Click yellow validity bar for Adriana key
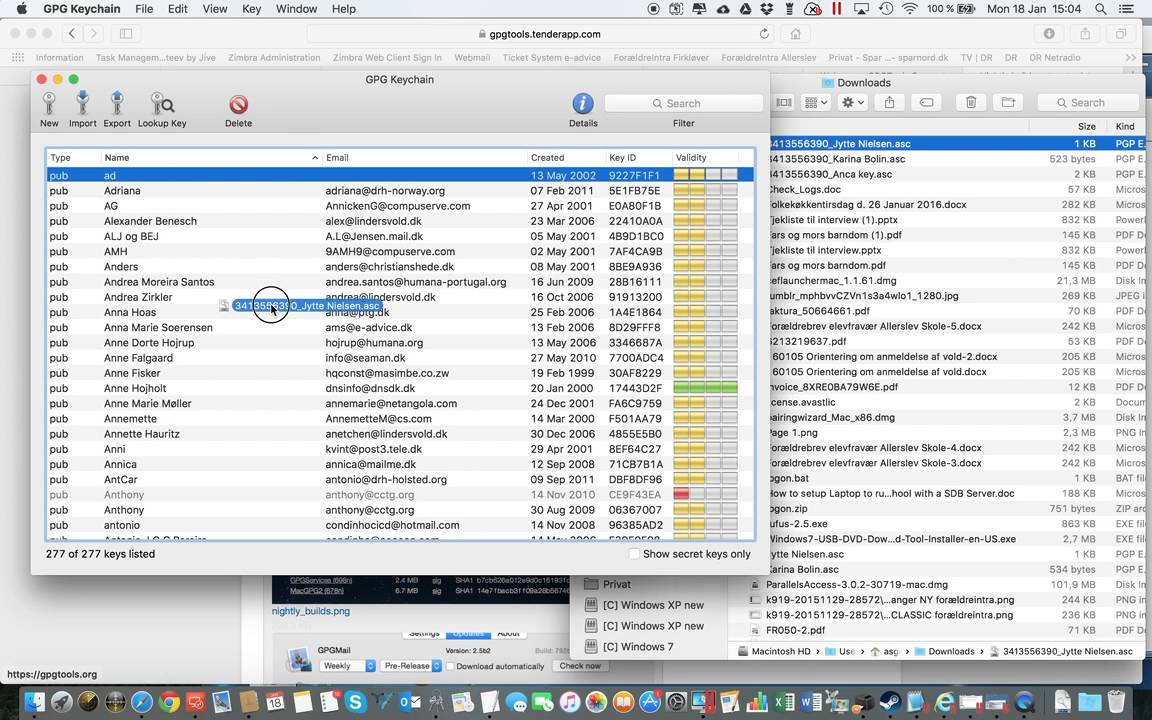The height and width of the screenshot is (720, 1152). point(689,190)
